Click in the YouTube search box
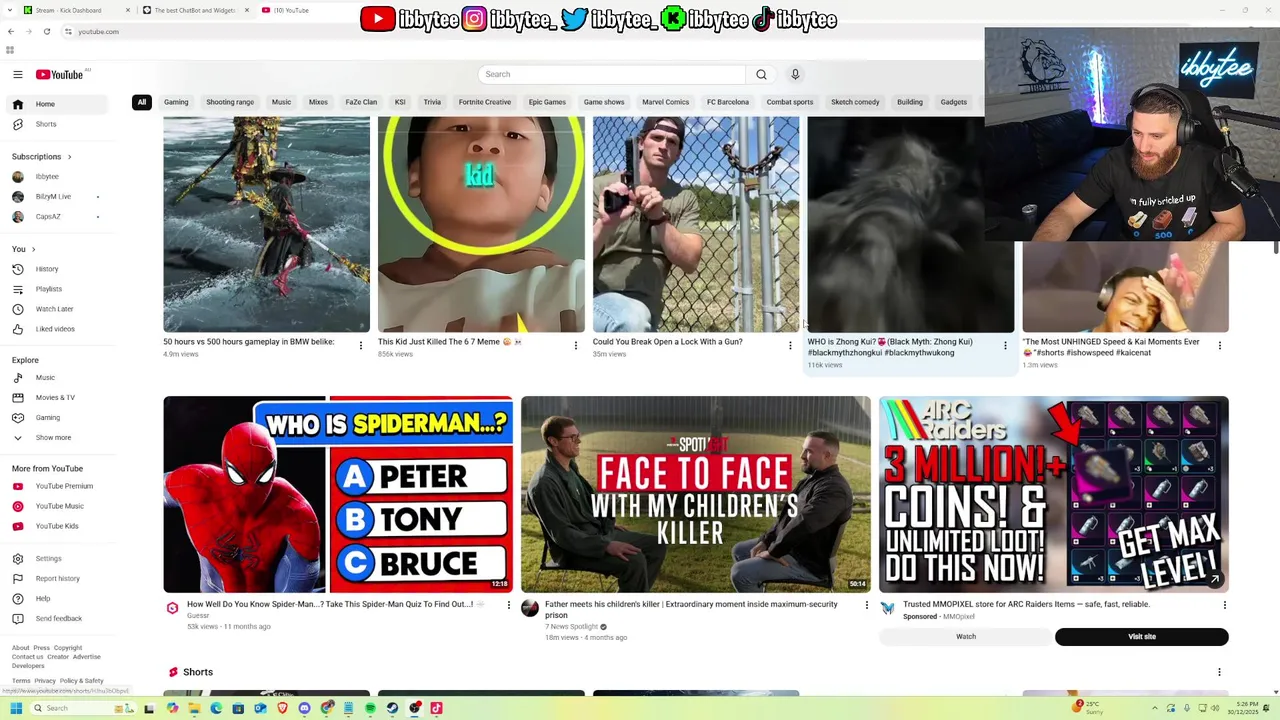 [x=612, y=74]
